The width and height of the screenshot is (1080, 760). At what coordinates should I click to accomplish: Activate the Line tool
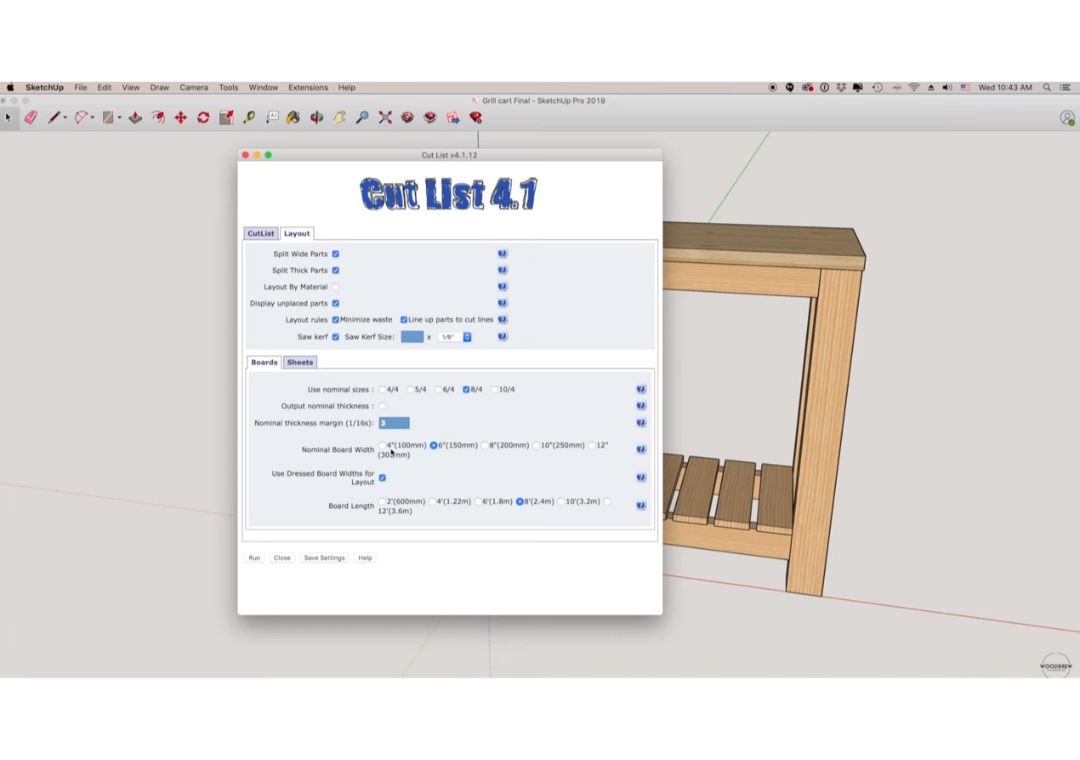(54, 117)
